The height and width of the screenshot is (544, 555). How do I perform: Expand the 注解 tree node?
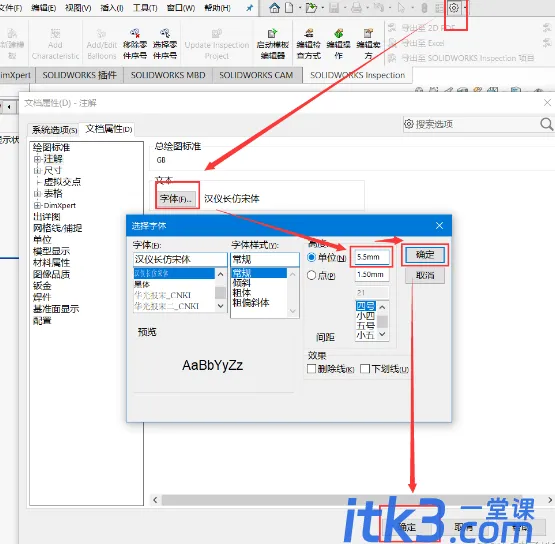(37, 159)
